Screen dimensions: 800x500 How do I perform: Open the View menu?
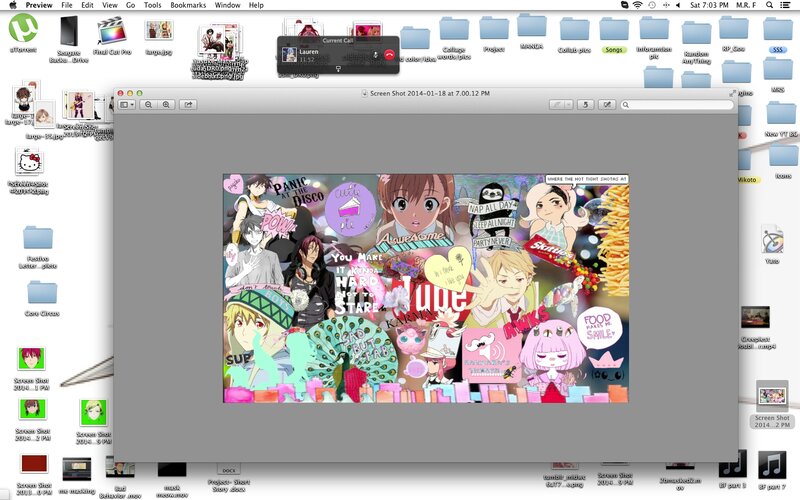pyautogui.click(x=109, y=5)
